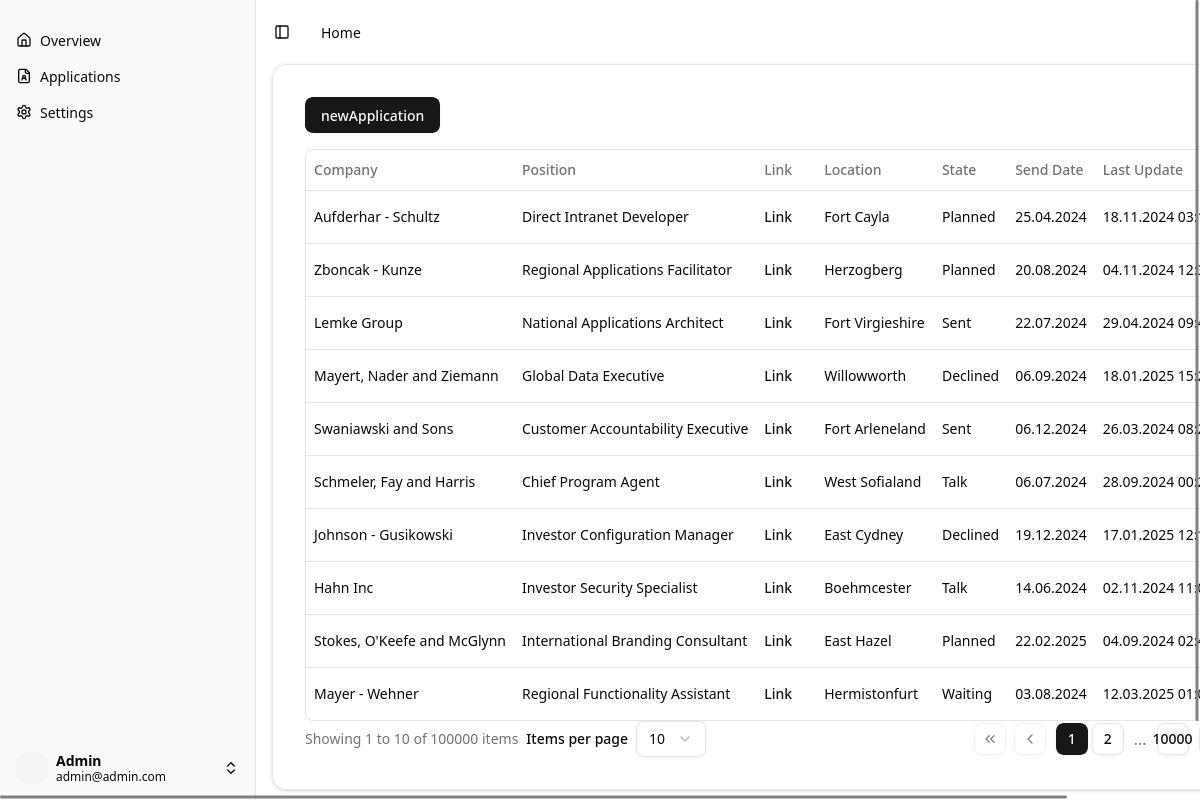Click the pagination ellipsis to expand pages

(1139, 739)
